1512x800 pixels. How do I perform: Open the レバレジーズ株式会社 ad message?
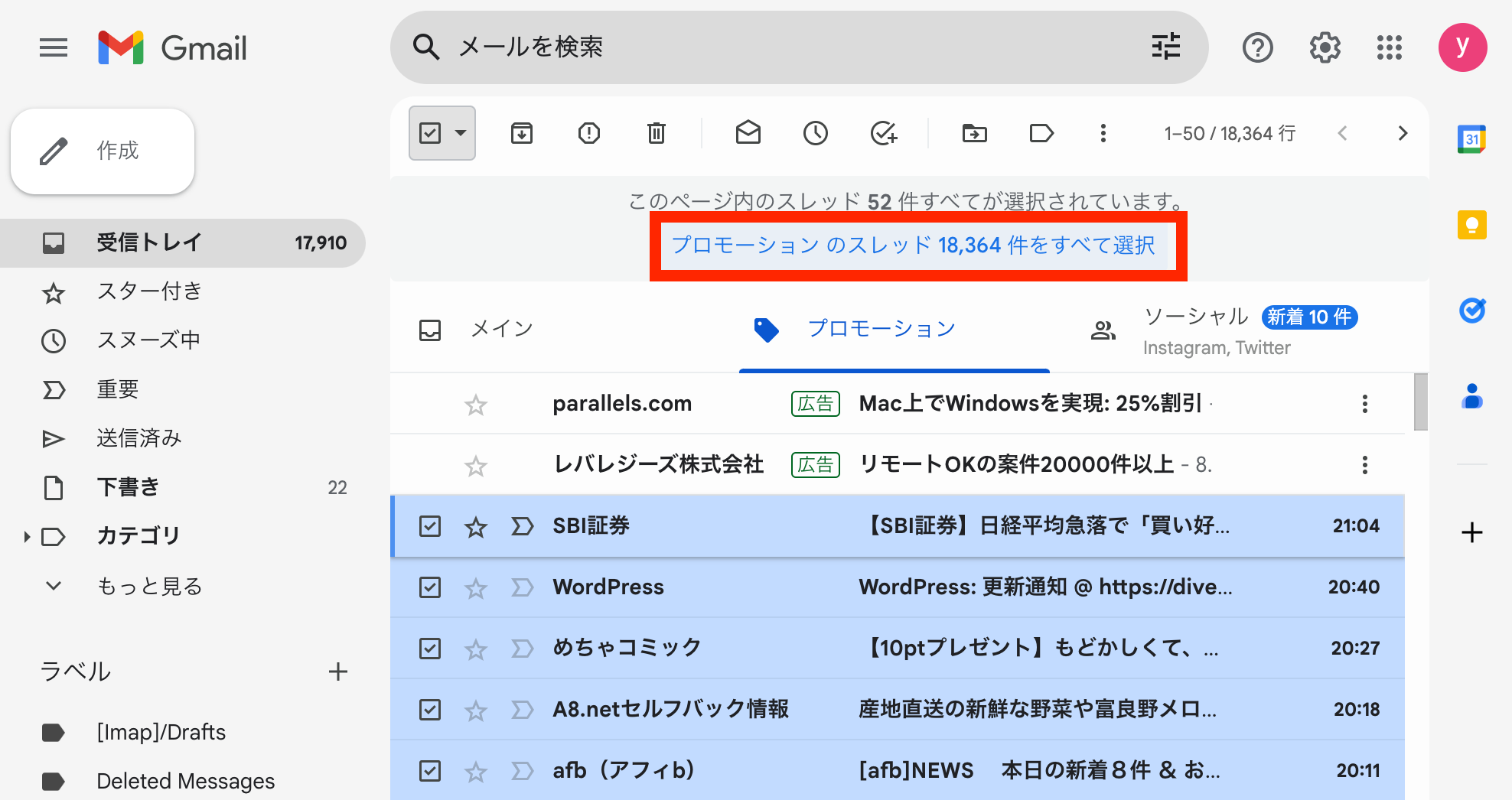click(897, 465)
